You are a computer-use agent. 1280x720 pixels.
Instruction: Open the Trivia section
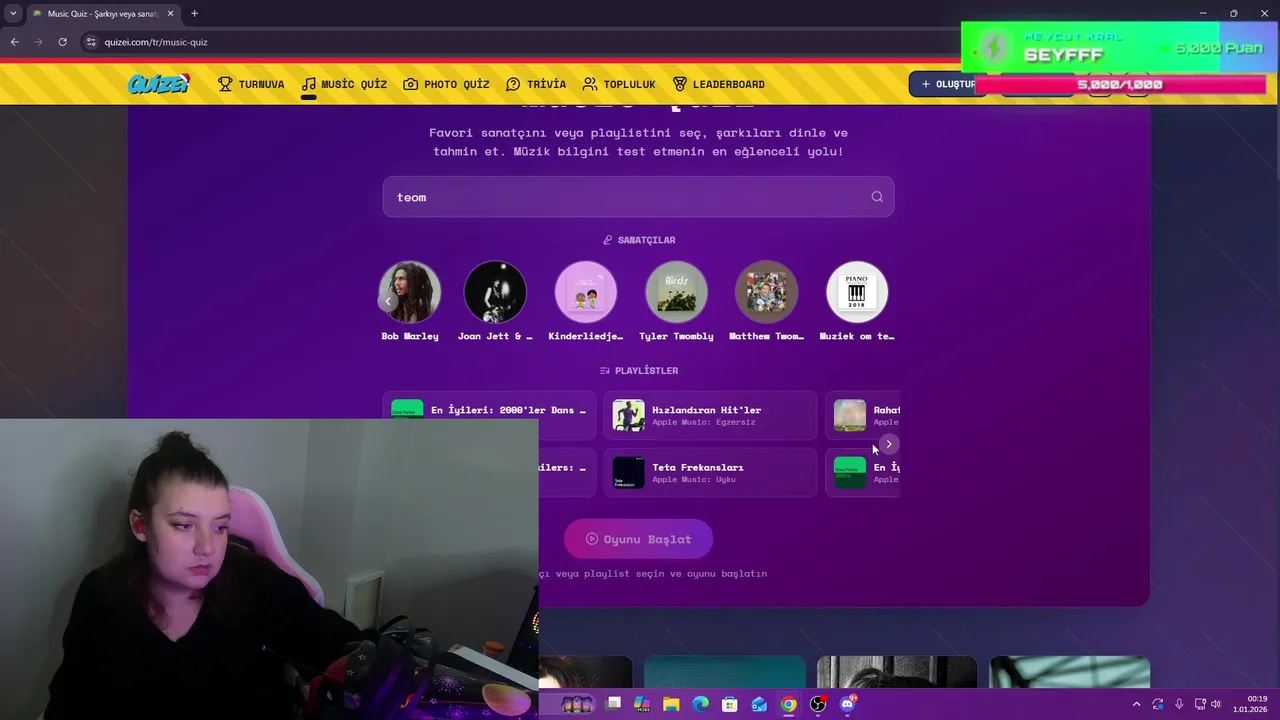[536, 84]
